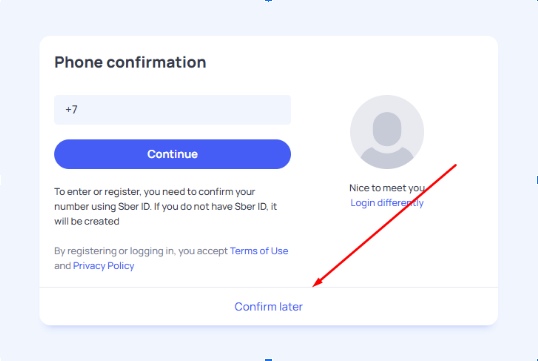Click the Sber ID explanation paragraph
This screenshot has width=538, height=361.
166,207
